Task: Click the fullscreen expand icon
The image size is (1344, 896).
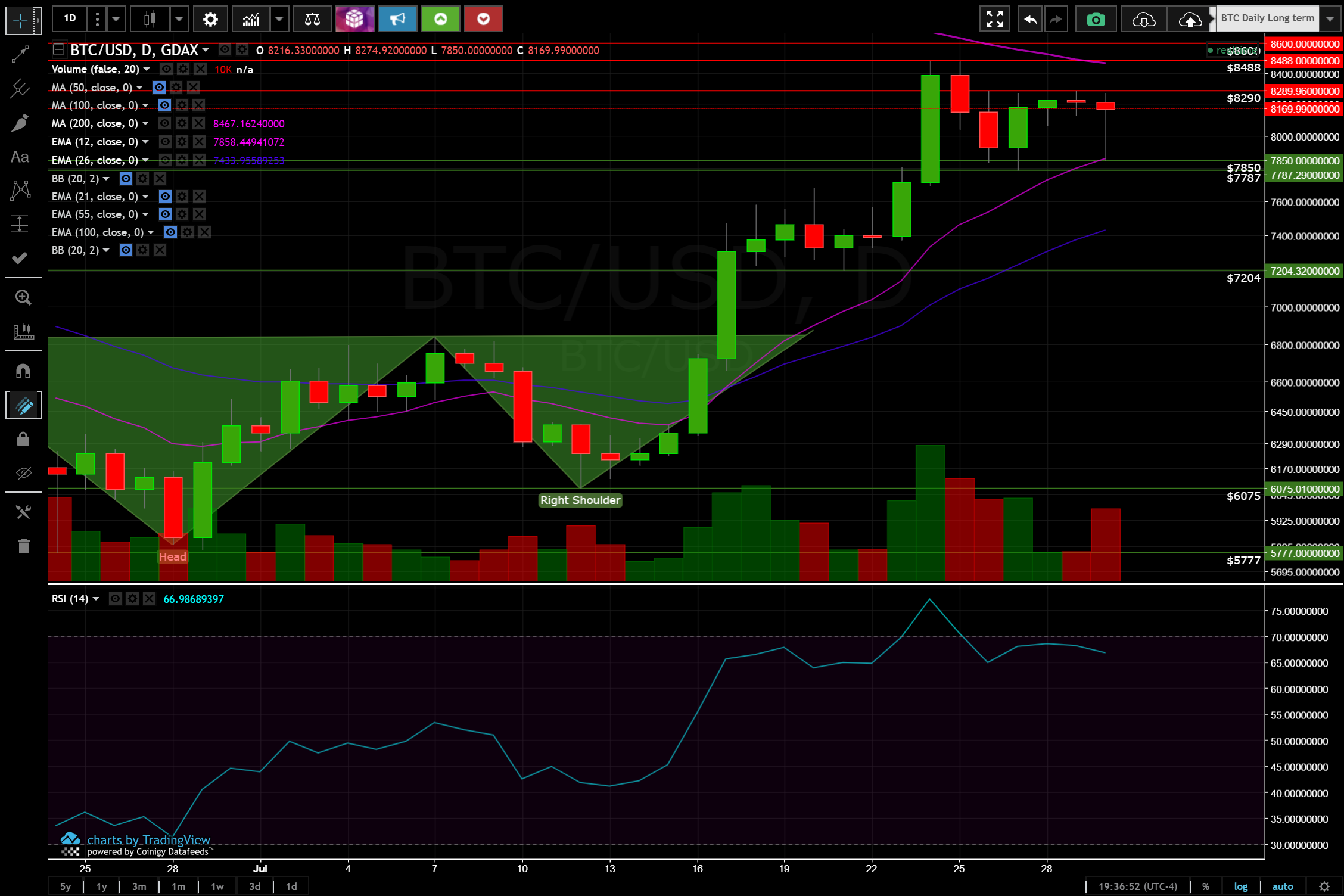Action: tap(994, 20)
